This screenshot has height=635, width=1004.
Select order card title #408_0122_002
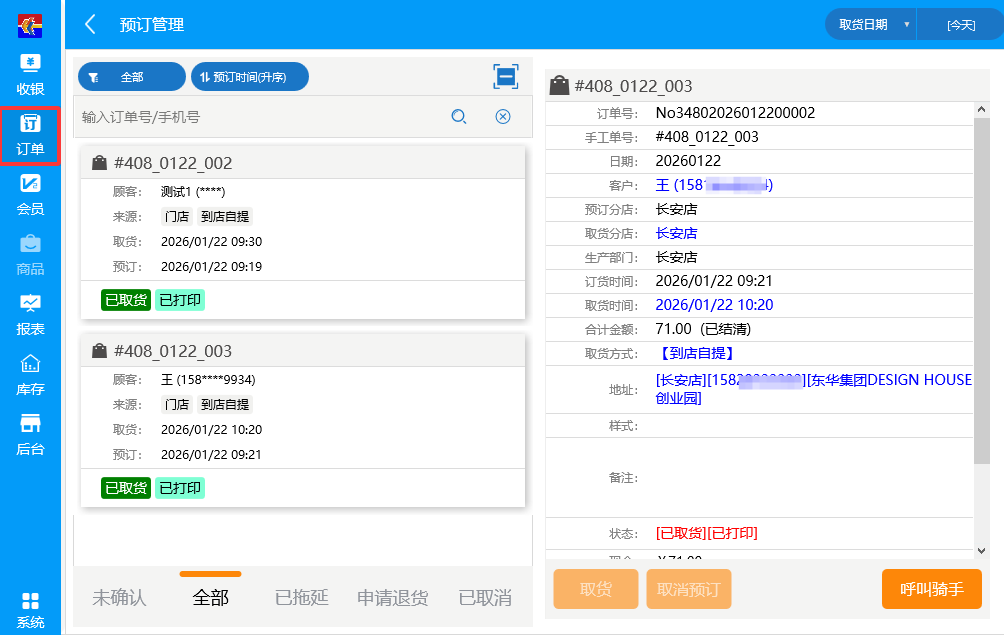pos(173,163)
